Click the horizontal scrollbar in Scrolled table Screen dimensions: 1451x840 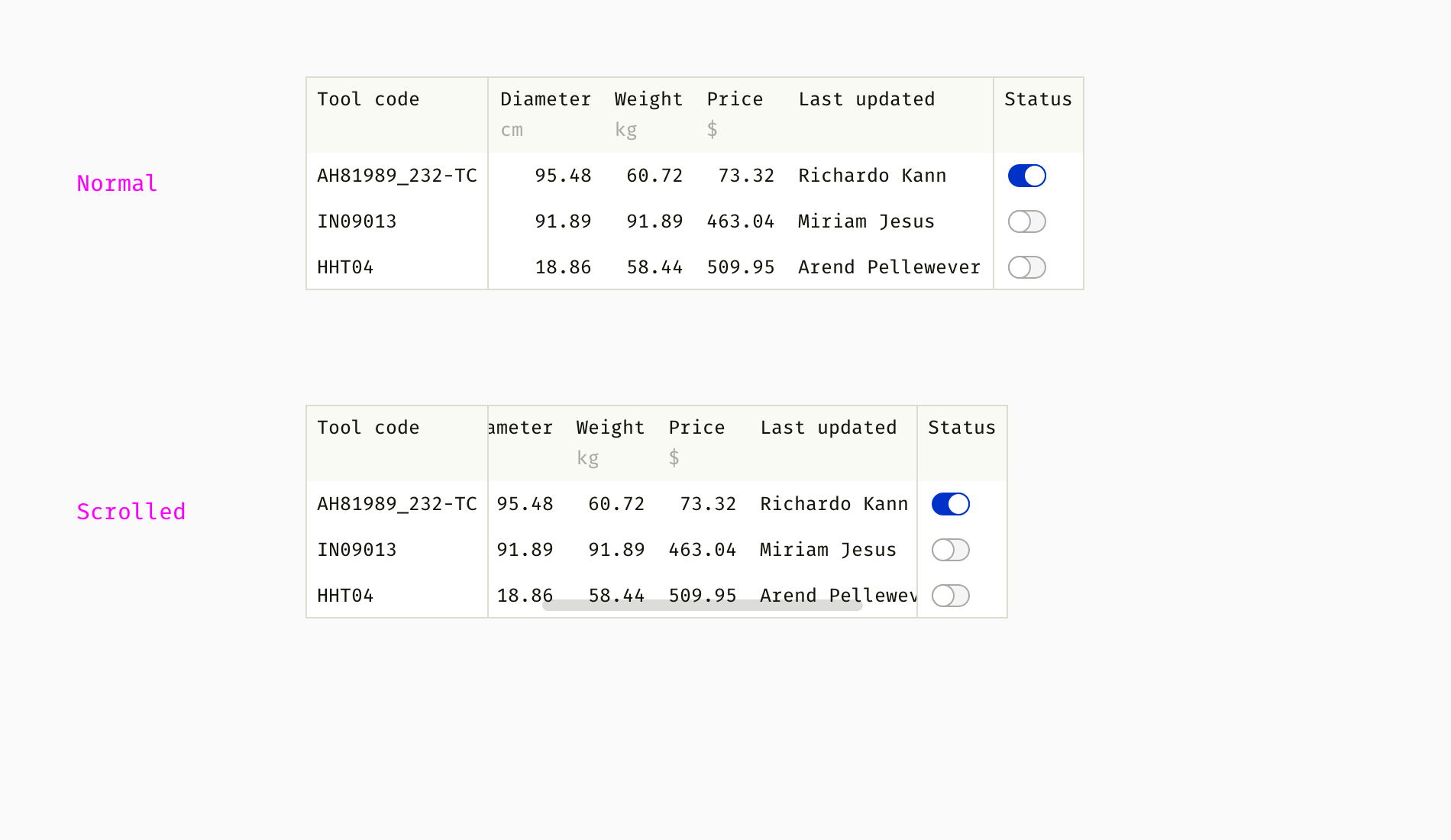[702, 606]
